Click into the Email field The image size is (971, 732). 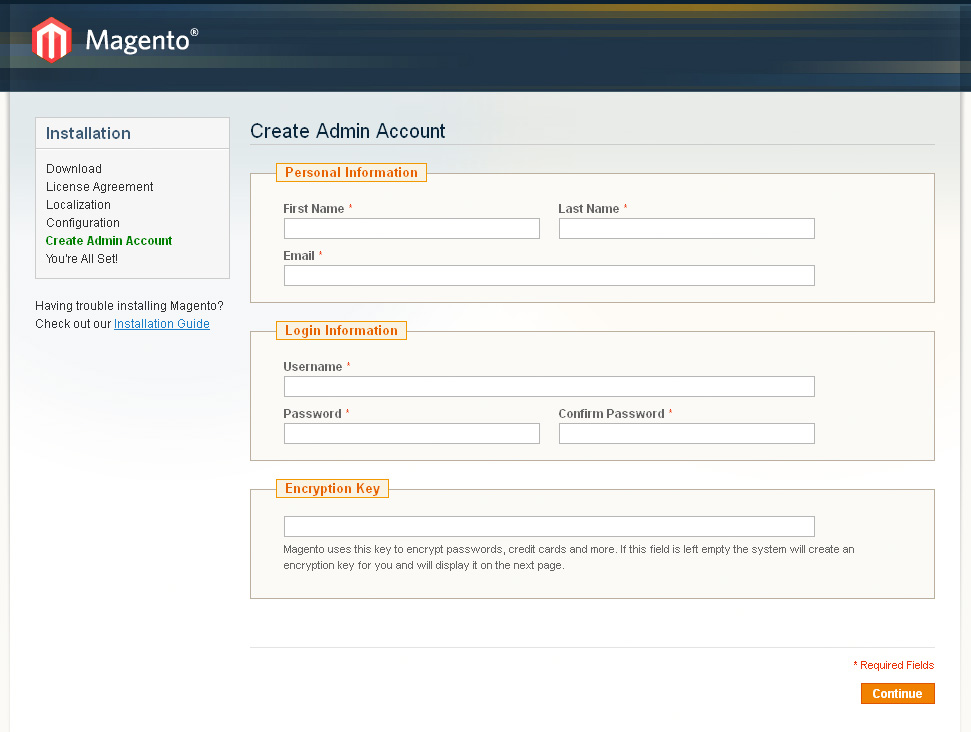(x=549, y=276)
